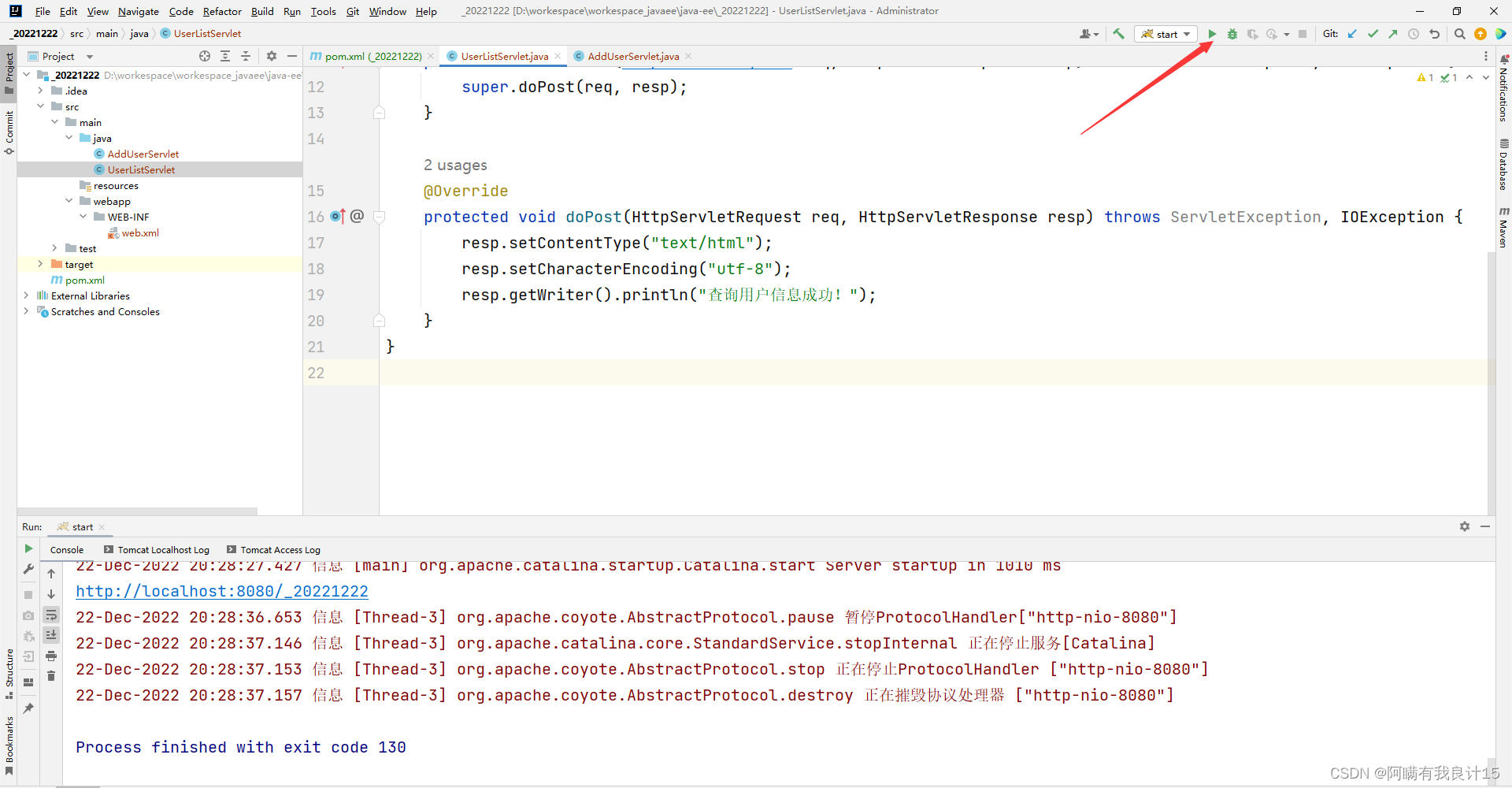1512x788 pixels.
Task: Close the 'start' Run tab
Action: coord(102,527)
